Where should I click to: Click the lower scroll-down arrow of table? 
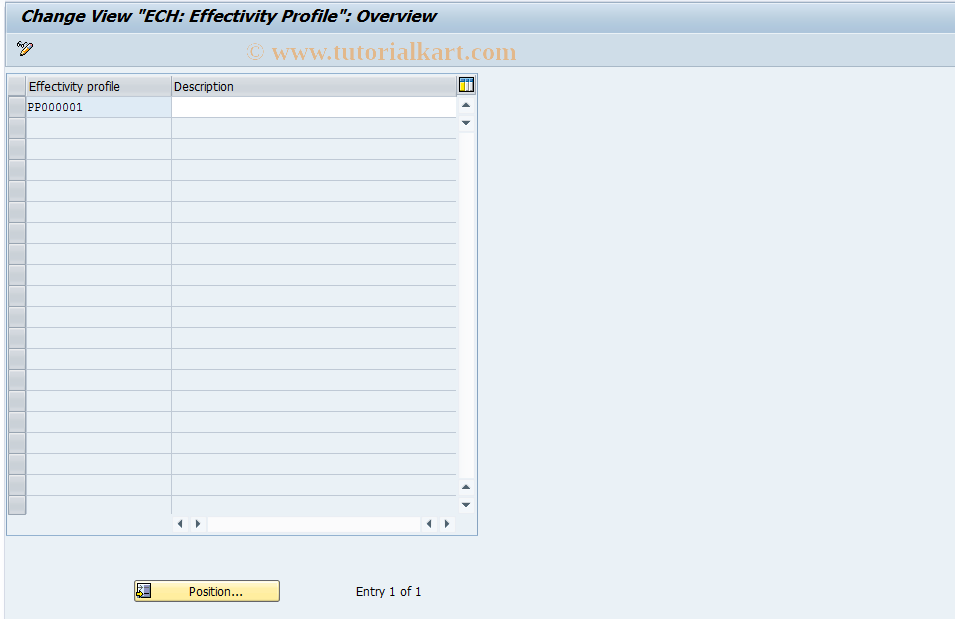[466, 504]
